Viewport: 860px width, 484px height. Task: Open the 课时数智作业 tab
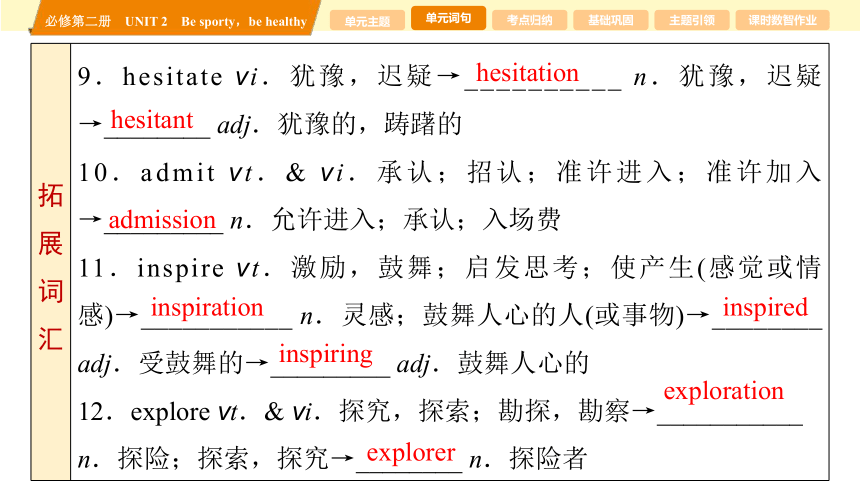782,21
